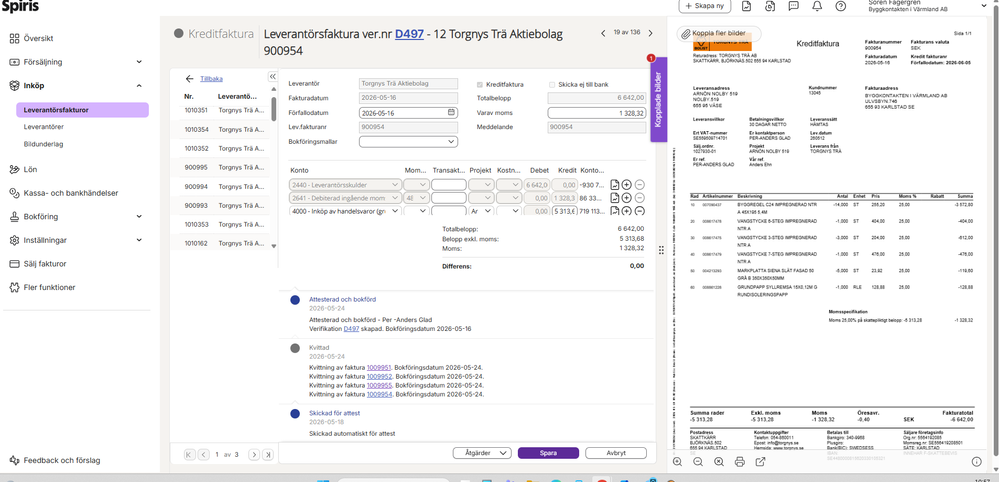Open the Leverantörer submenu item
This screenshot has height=482, width=999.
tap(43, 127)
